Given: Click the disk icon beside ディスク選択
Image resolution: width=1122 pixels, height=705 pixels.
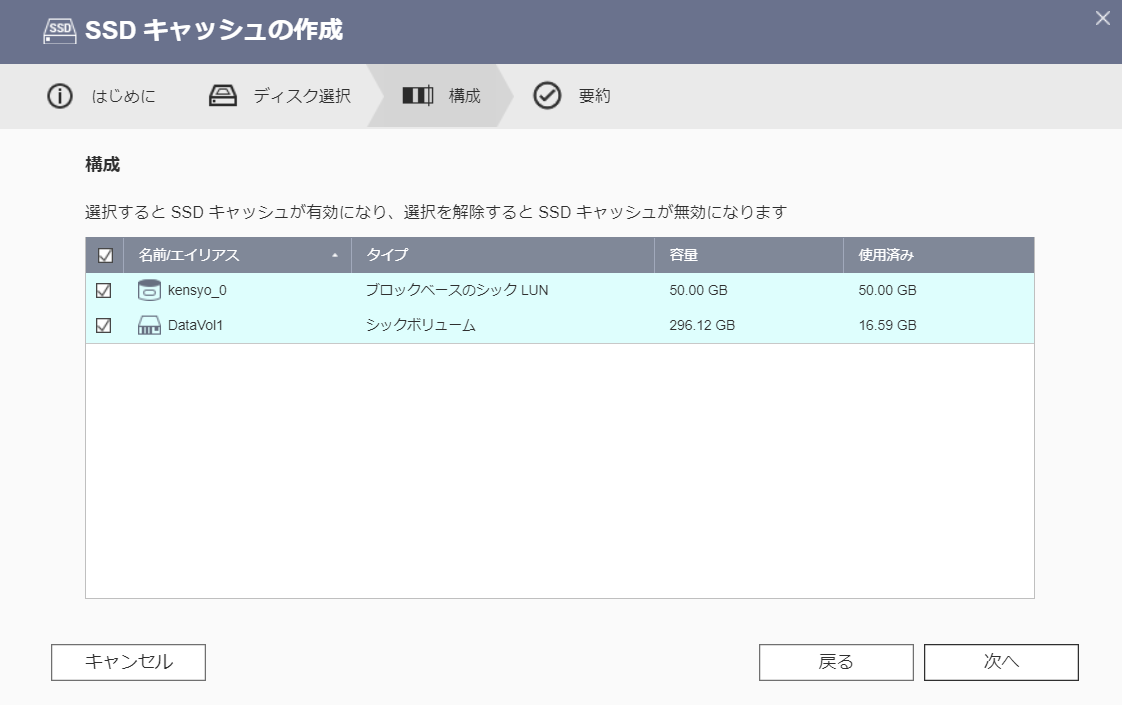Looking at the screenshot, I should [x=223, y=96].
